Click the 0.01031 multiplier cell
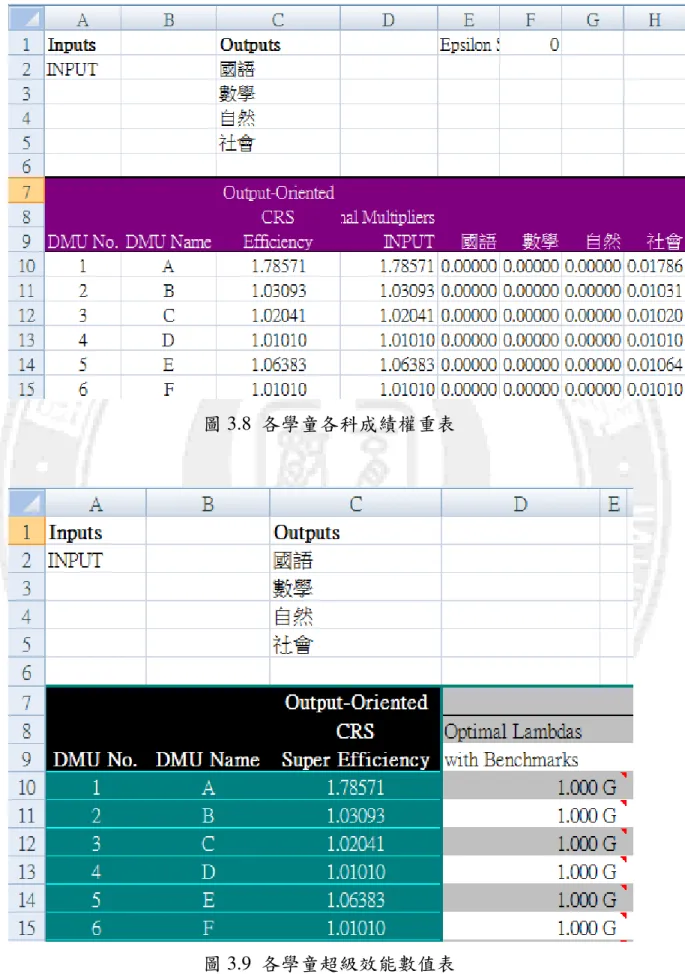 655,290
